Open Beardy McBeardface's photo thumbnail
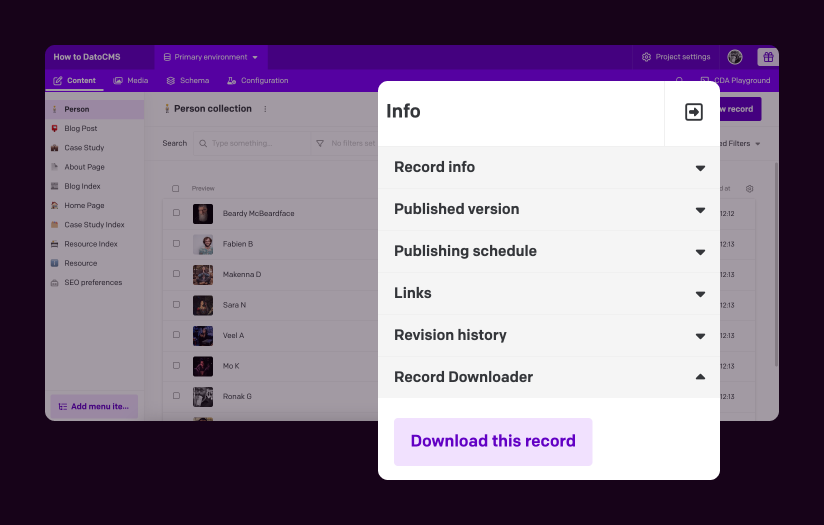Image resolution: width=824 pixels, height=525 pixels. point(203,214)
